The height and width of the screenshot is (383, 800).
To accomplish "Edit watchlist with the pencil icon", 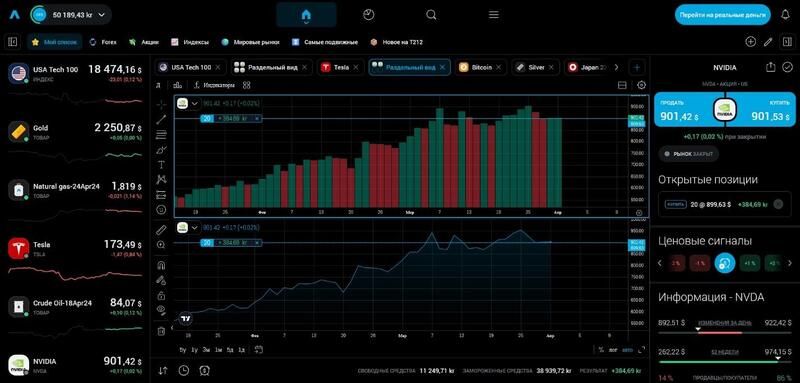I will (x=768, y=42).
